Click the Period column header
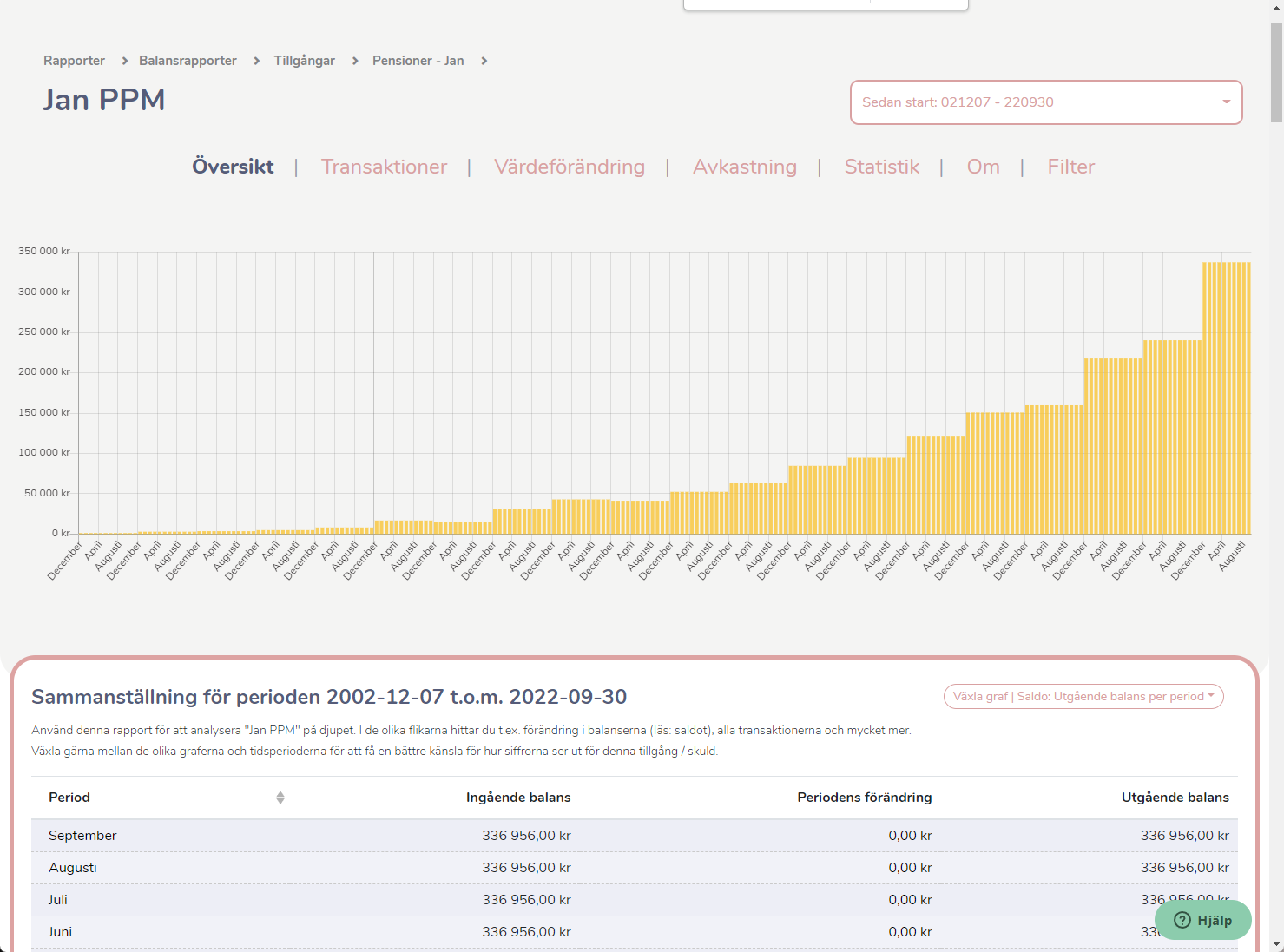Screen dimensions: 1284x952 point(69,798)
